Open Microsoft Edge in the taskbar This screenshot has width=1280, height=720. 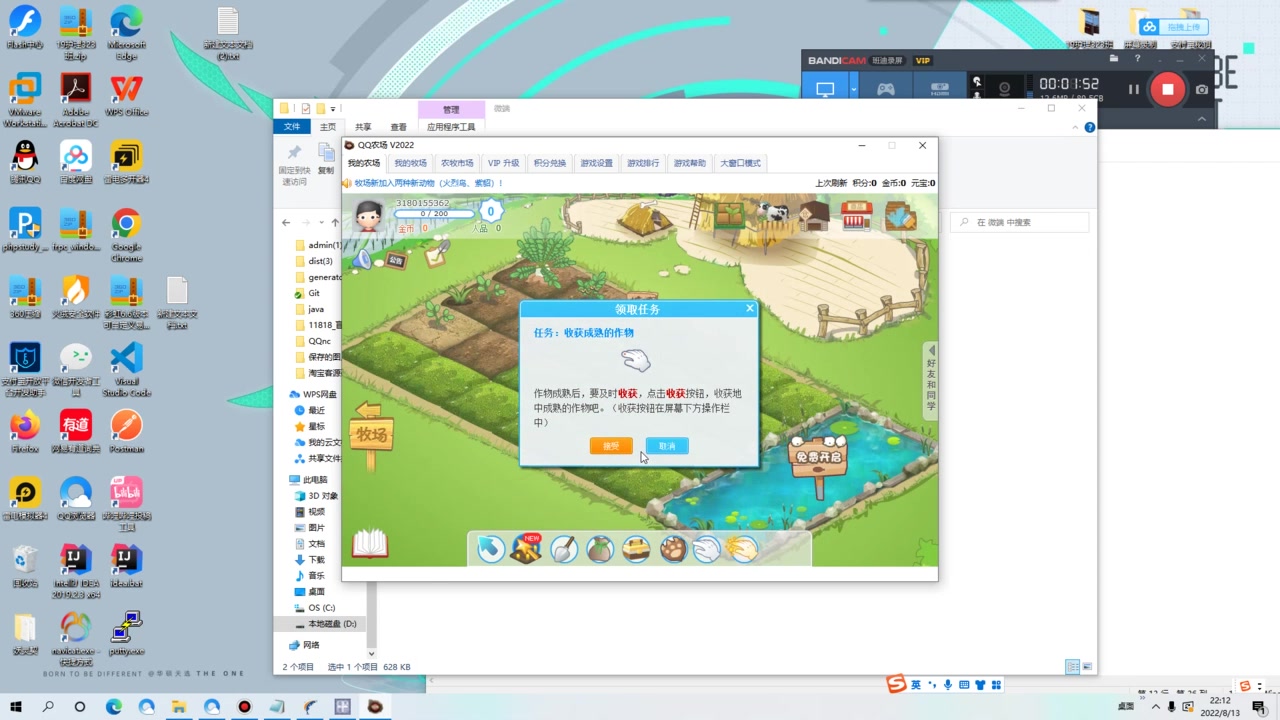pyautogui.click(x=115, y=707)
